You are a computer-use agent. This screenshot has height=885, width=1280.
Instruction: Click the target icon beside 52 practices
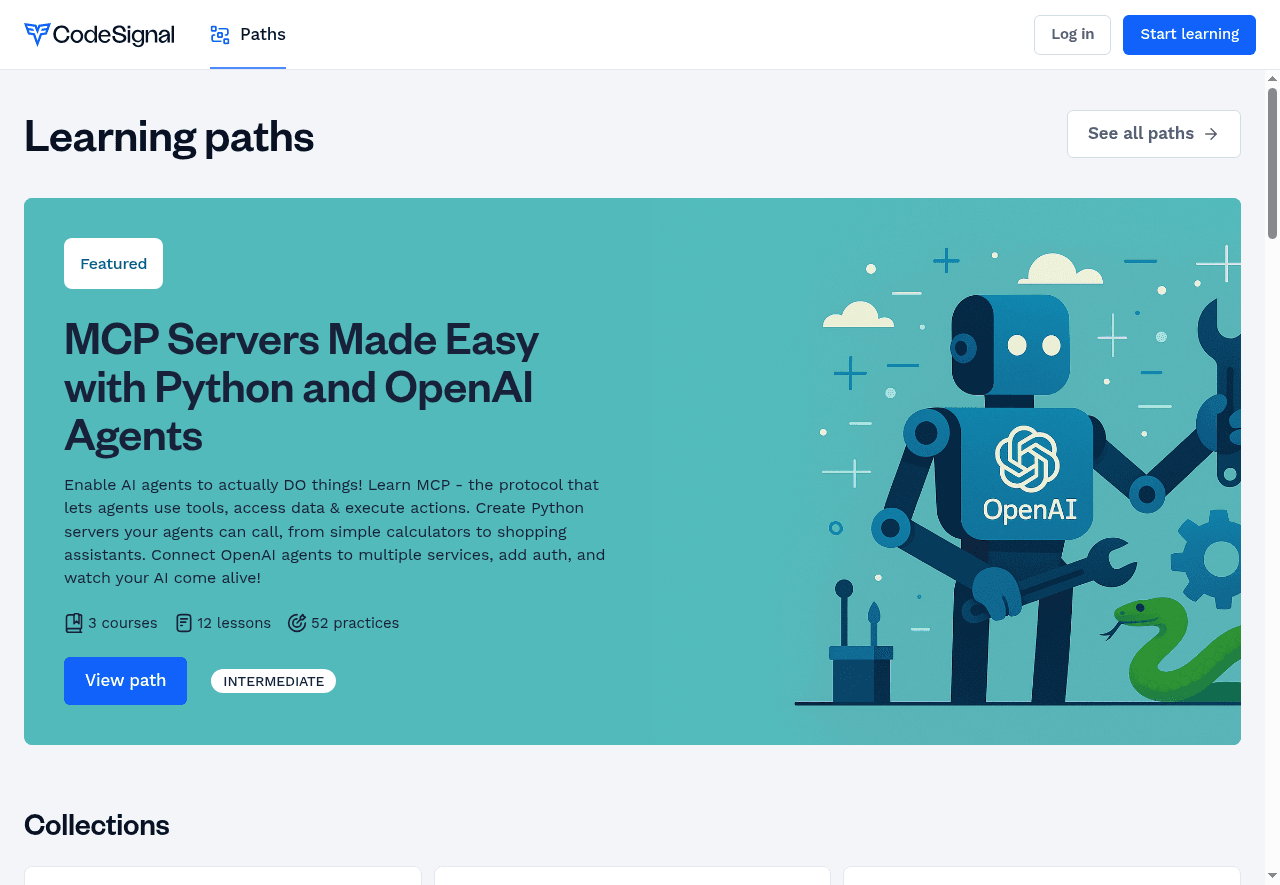click(x=297, y=623)
